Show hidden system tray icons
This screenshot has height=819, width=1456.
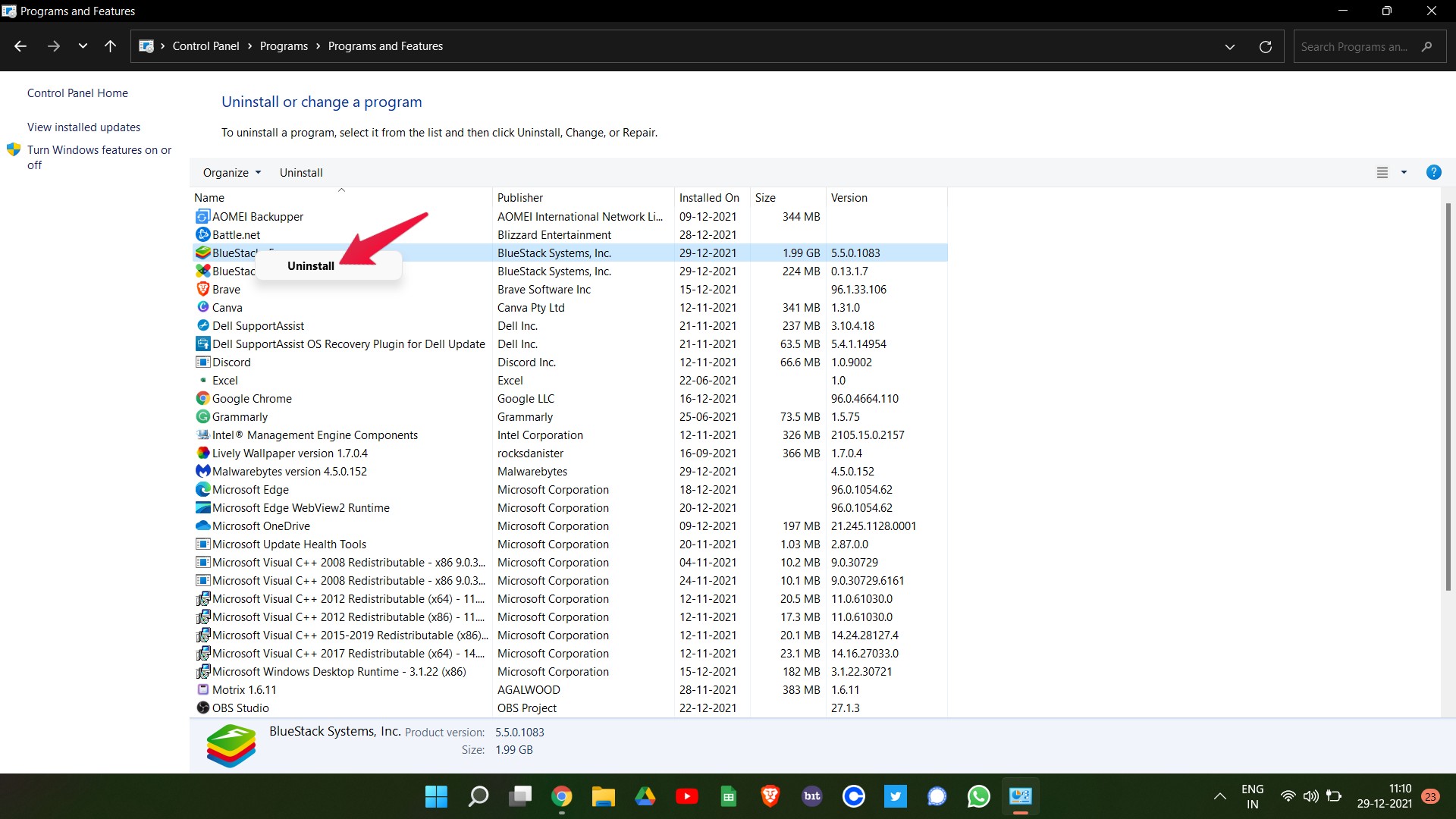1219,796
